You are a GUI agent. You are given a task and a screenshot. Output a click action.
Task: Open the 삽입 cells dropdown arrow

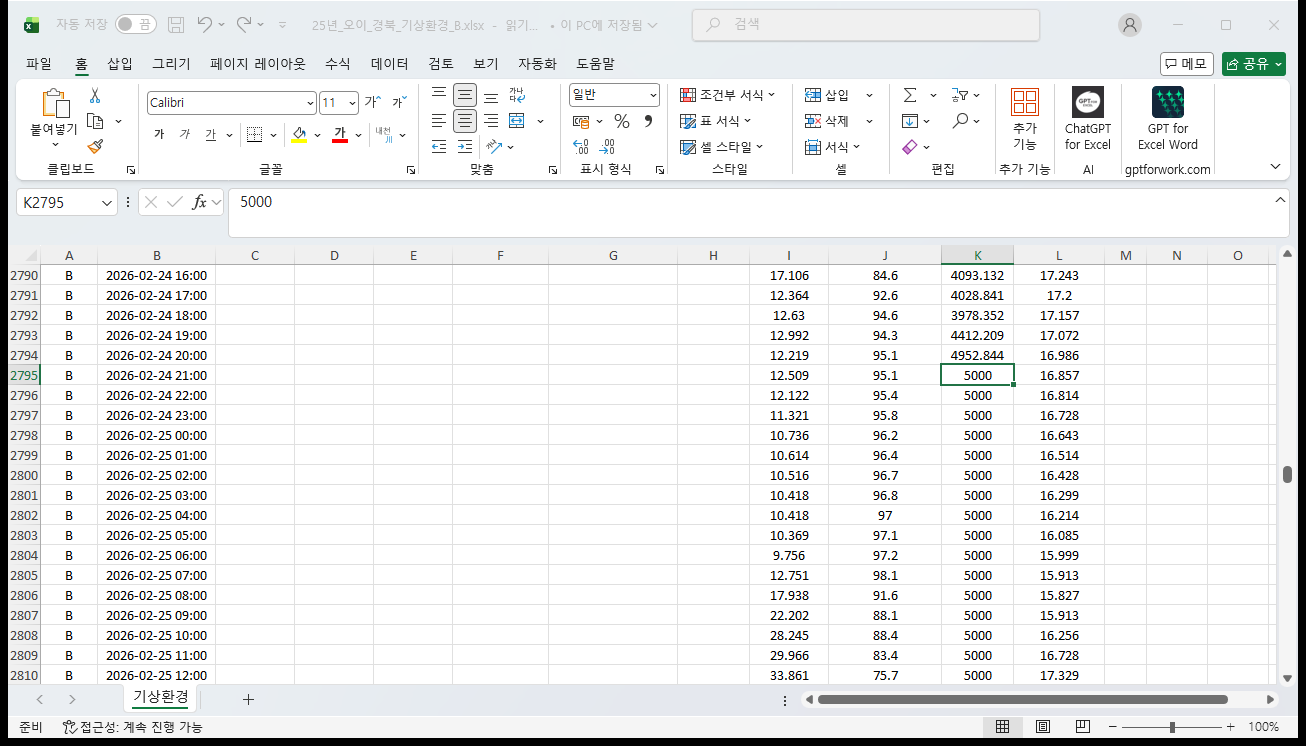(x=868, y=95)
